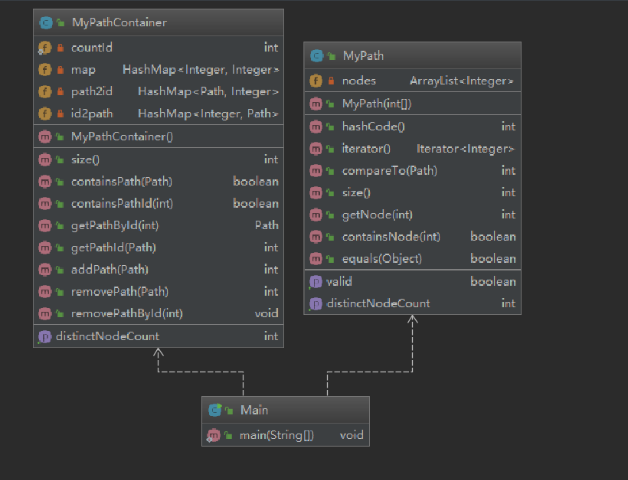
Task: Select the containsNode(int) method name
Action: coord(391,237)
